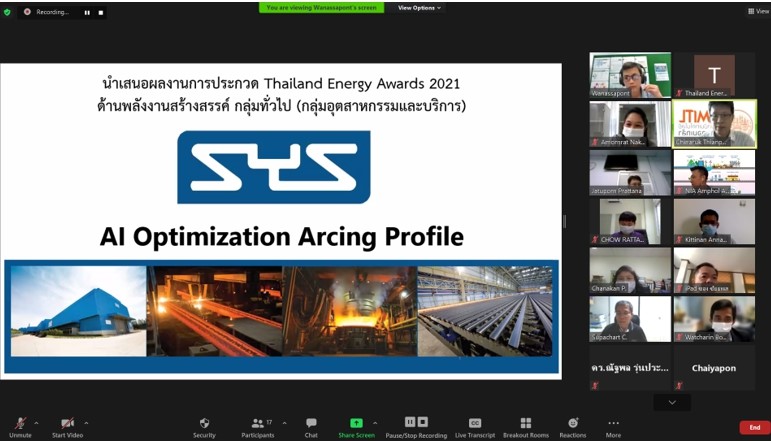Expand audio settings arrow next to Unmute

pyautogui.click(x=36, y=423)
